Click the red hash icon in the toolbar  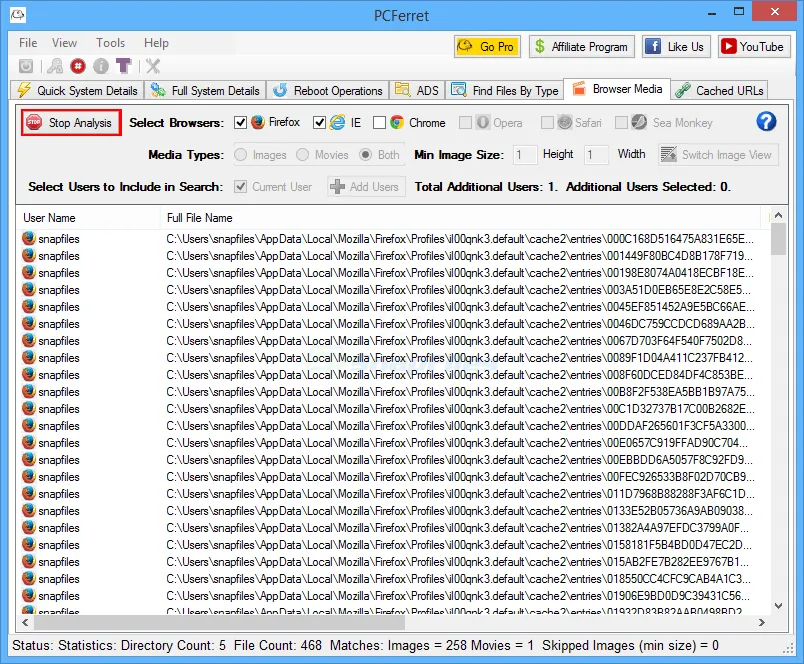pyautogui.click(x=78, y=66)
